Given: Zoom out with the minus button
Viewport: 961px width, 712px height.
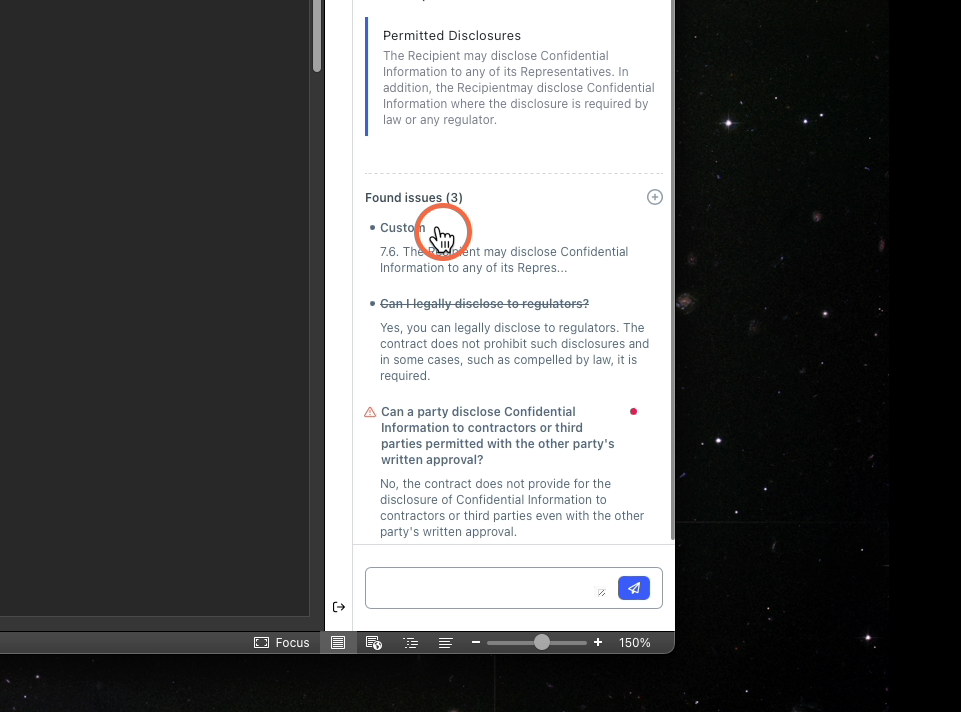Looking at the screenshot, I should coord(476,642).
